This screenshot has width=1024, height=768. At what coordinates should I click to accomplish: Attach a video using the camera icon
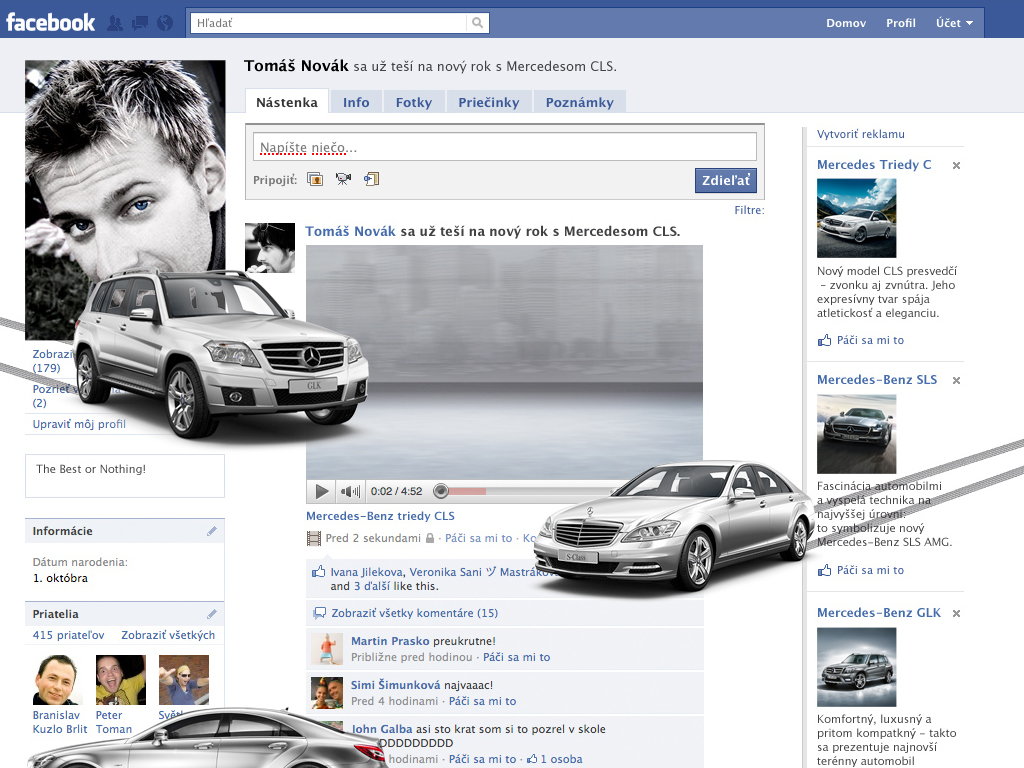(343, 178)
